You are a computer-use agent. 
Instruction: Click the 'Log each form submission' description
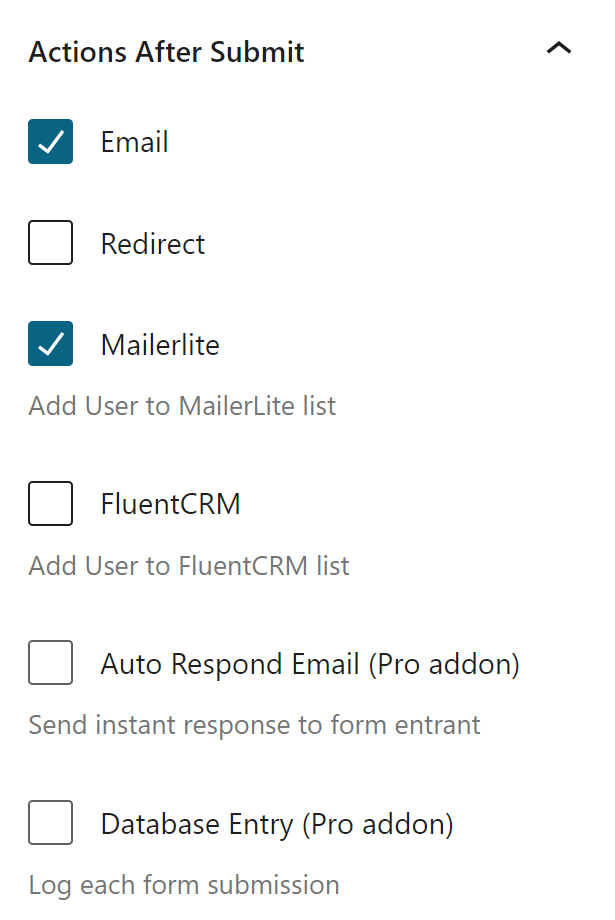pyautogui.click(x=184, y=885)
